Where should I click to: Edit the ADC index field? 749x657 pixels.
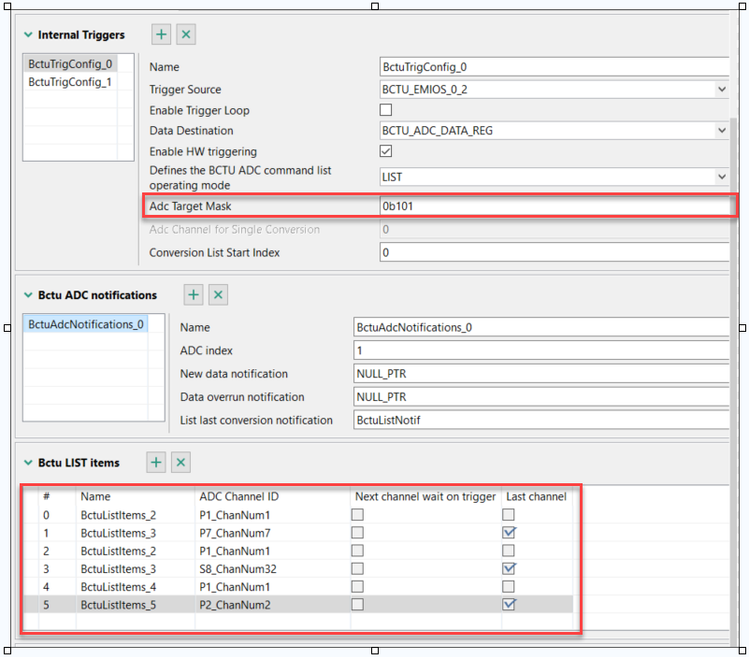tap(541, 351)
